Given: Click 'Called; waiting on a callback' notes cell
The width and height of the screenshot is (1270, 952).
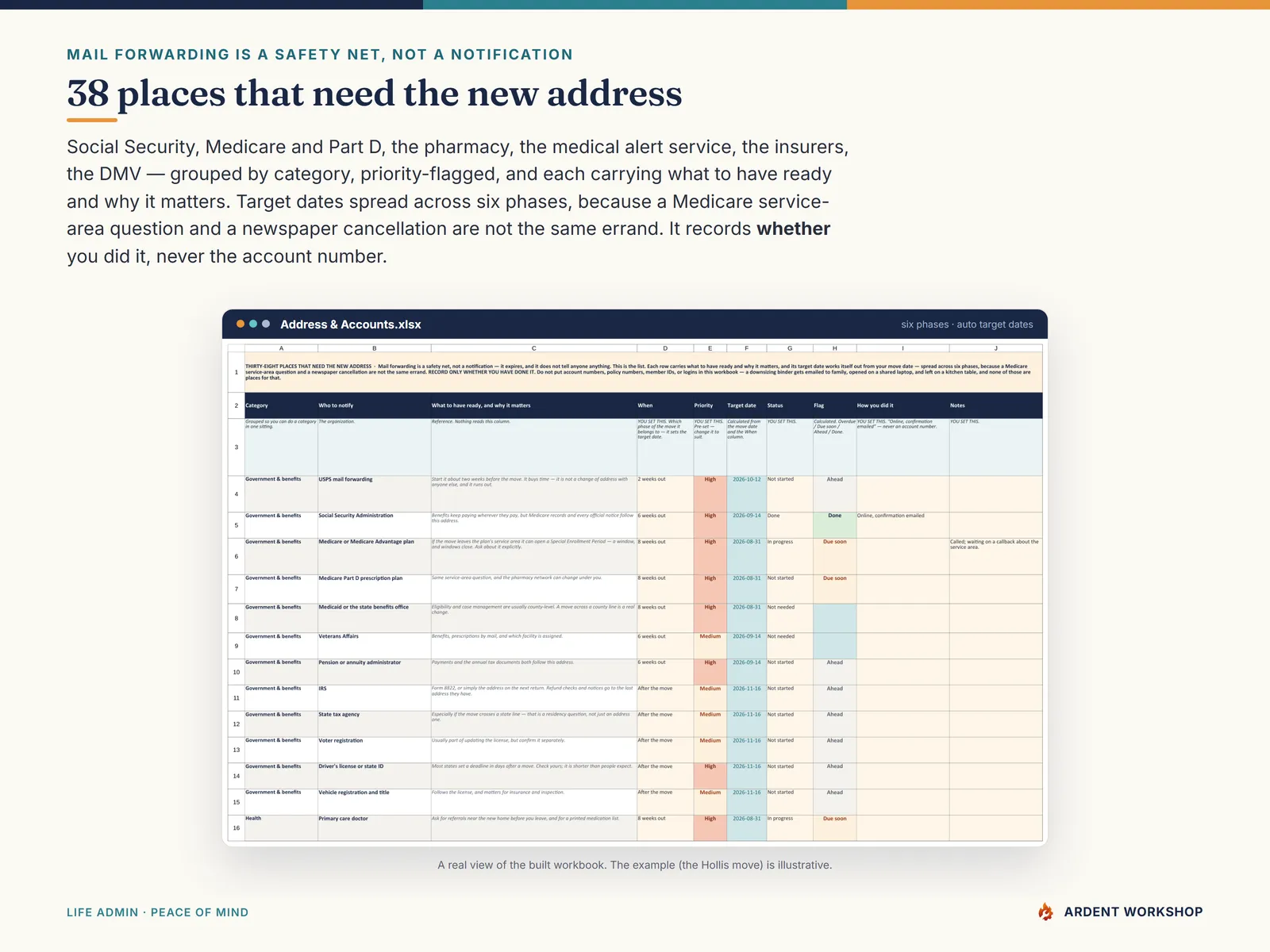Looking at the screenshot, I should pos(996,557).
